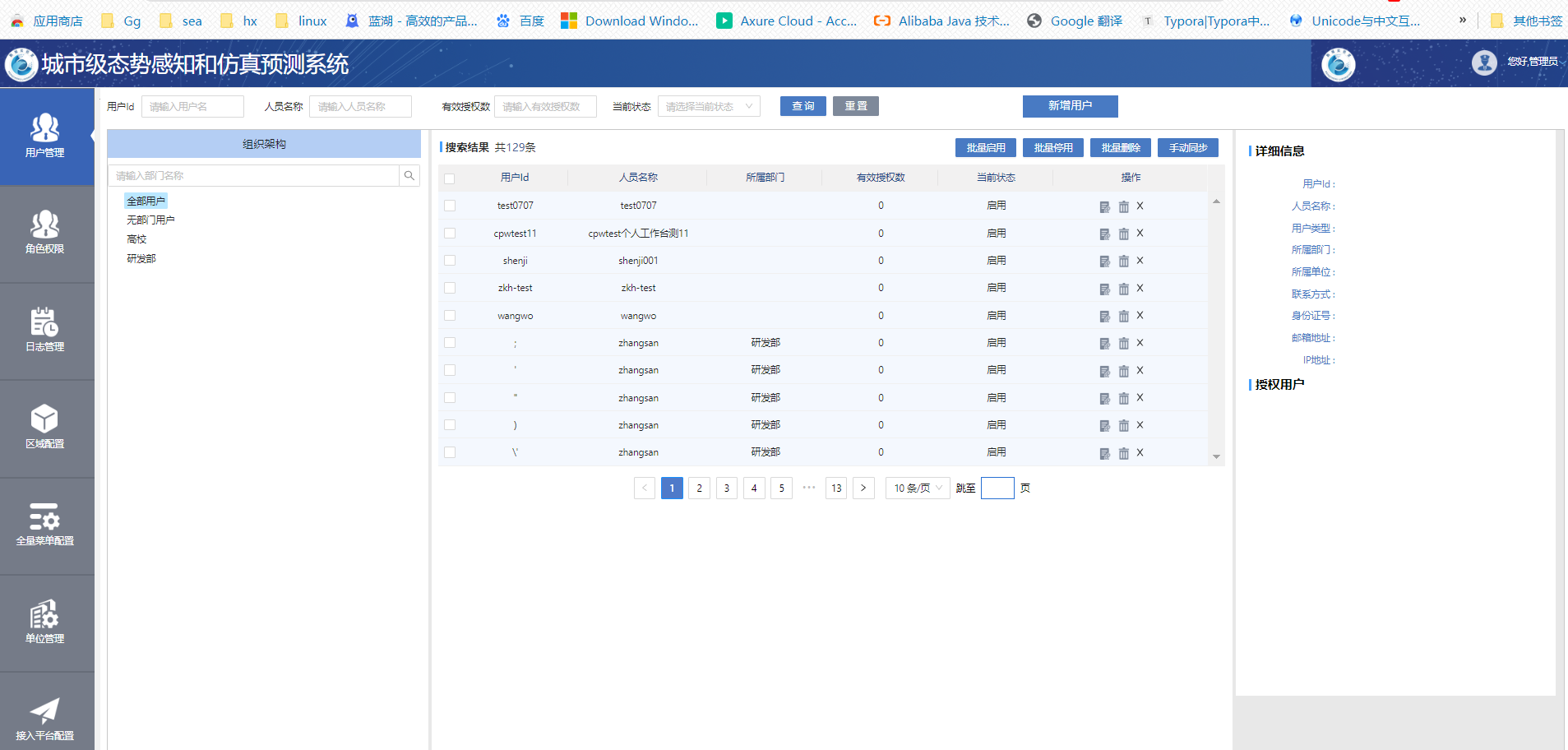Focus the 用户Id input field
Image resolution: width=1568 pixels, height=750 pixels.
click(192, 106)
